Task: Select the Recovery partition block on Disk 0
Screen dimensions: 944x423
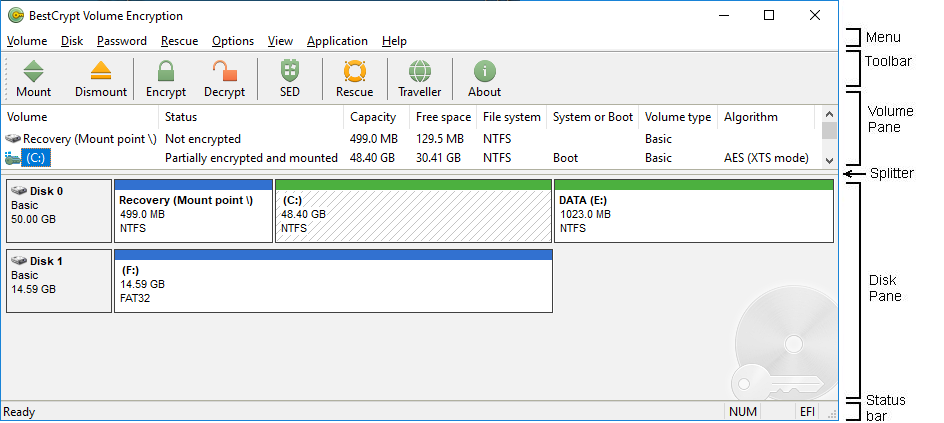Action: click(x=193, y=211)
